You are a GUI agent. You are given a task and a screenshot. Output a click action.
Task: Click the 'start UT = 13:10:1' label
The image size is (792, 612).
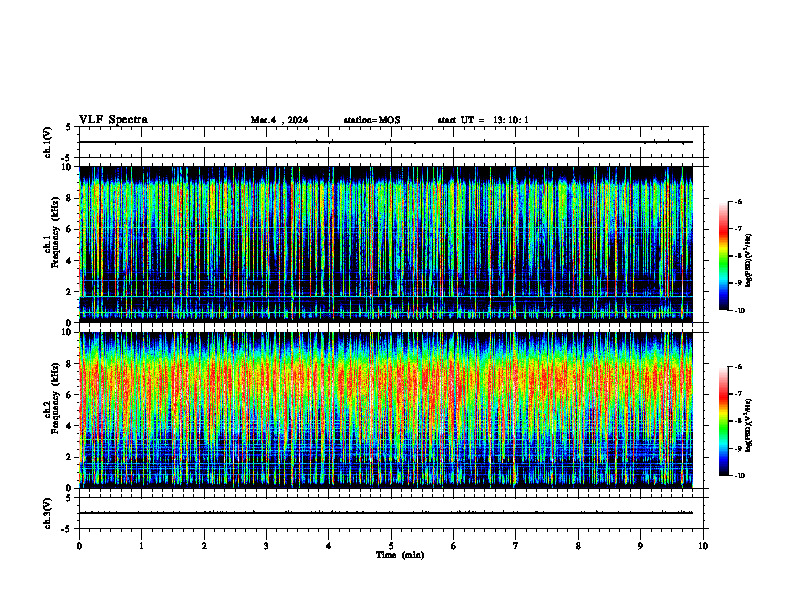[483, 120]
